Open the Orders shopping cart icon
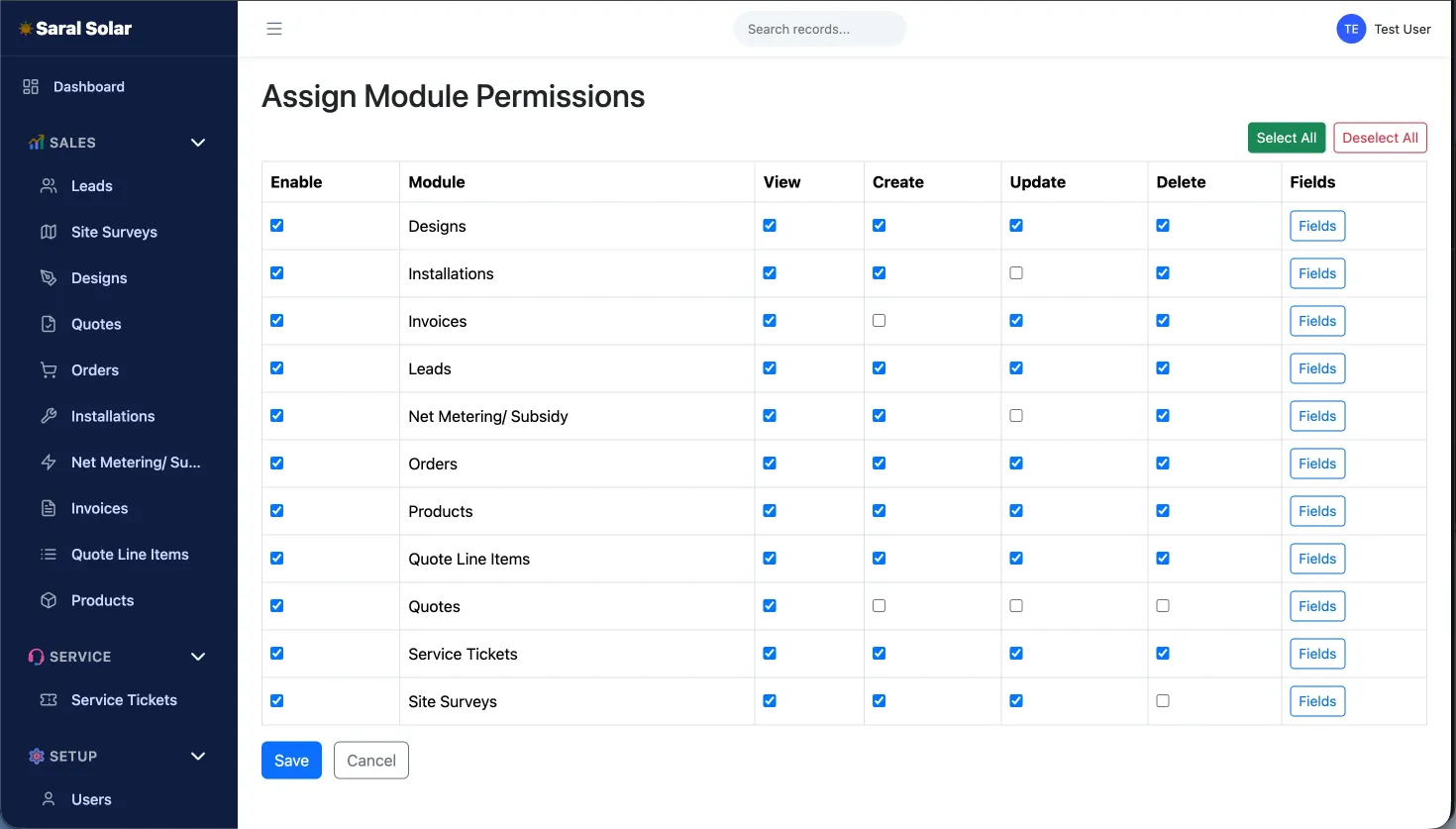This screenshot has width=1456, height=829. (49, 369)
